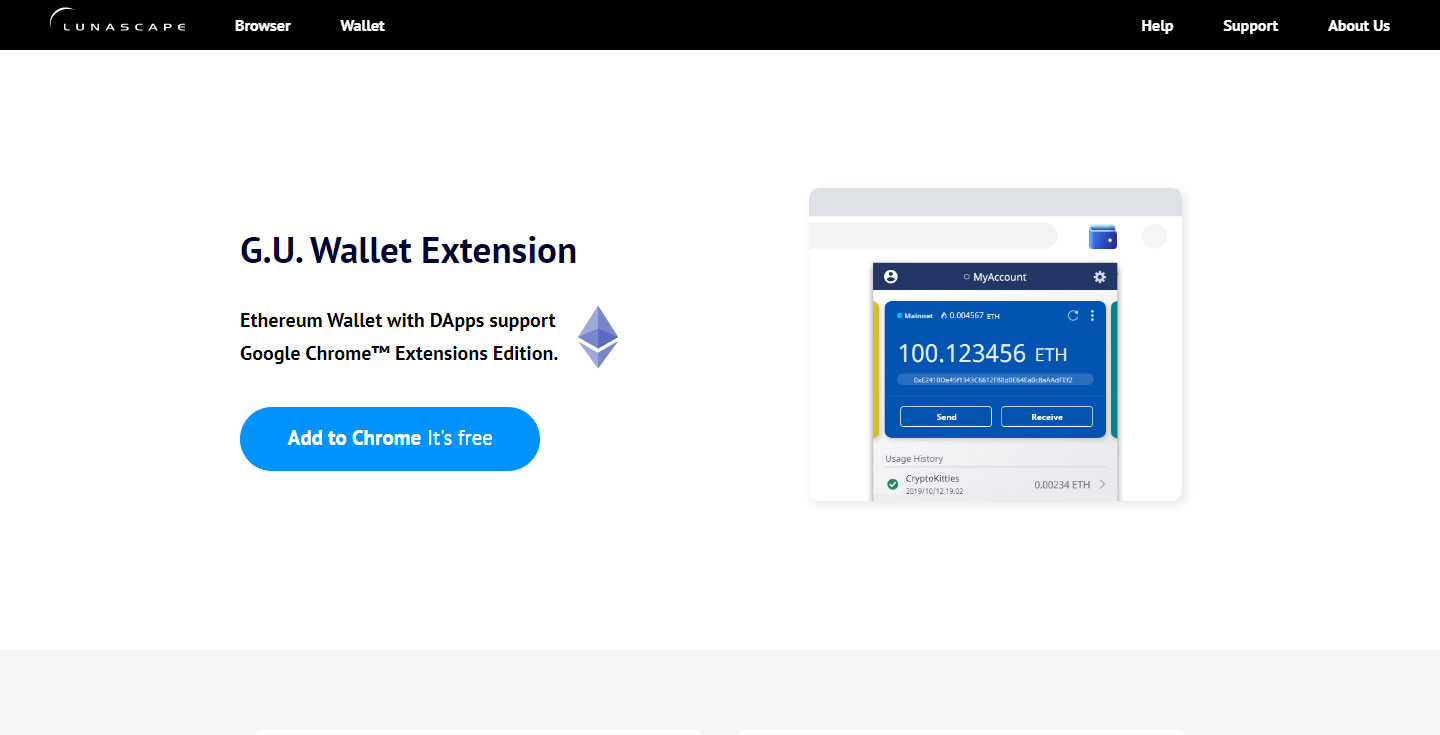This screenshot has width=1440, height=735.
Task: Click the wallet address field showing 0xE2410...
Action: pos(994,380)
